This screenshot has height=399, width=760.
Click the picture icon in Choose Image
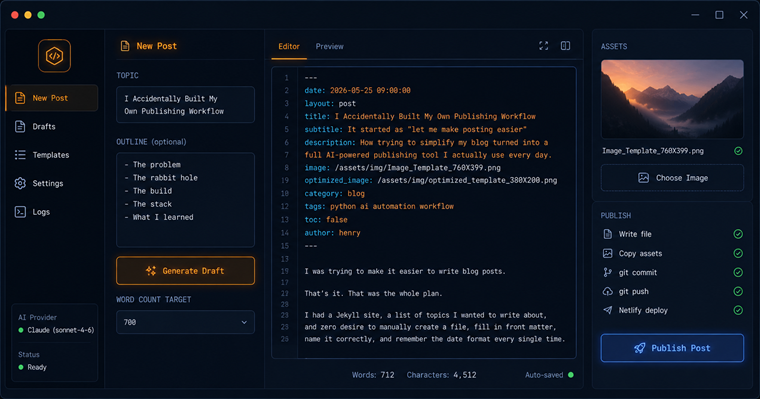pyautogui.click(x=643, y=178)
